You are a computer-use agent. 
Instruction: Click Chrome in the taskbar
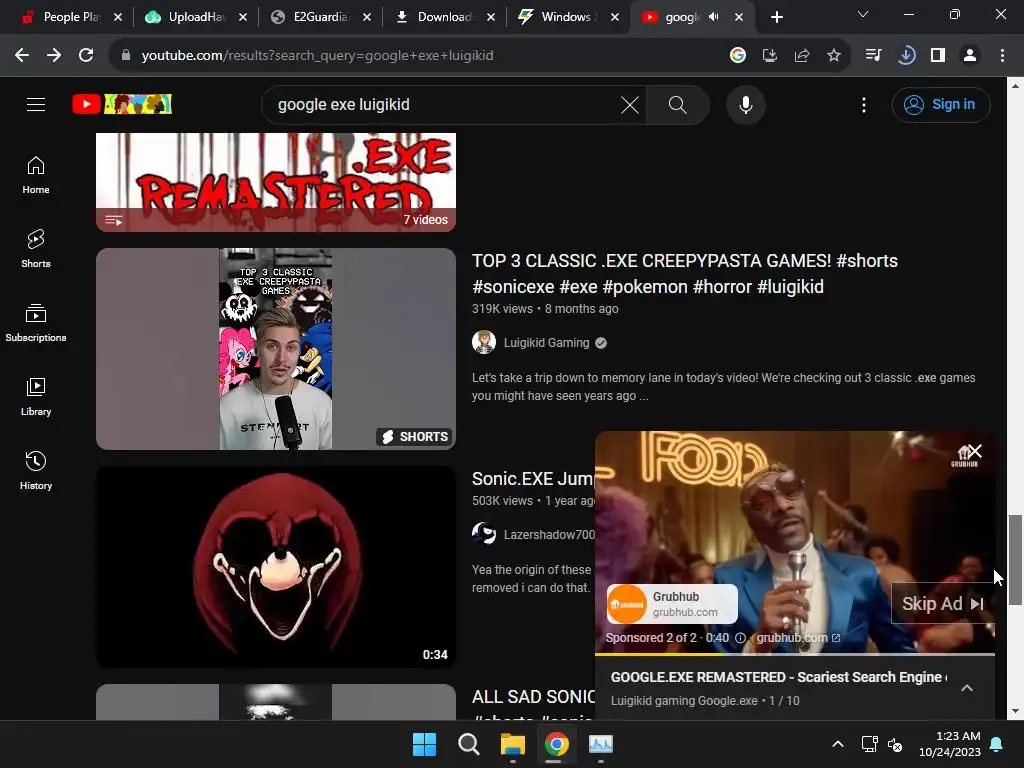[556, 744]
